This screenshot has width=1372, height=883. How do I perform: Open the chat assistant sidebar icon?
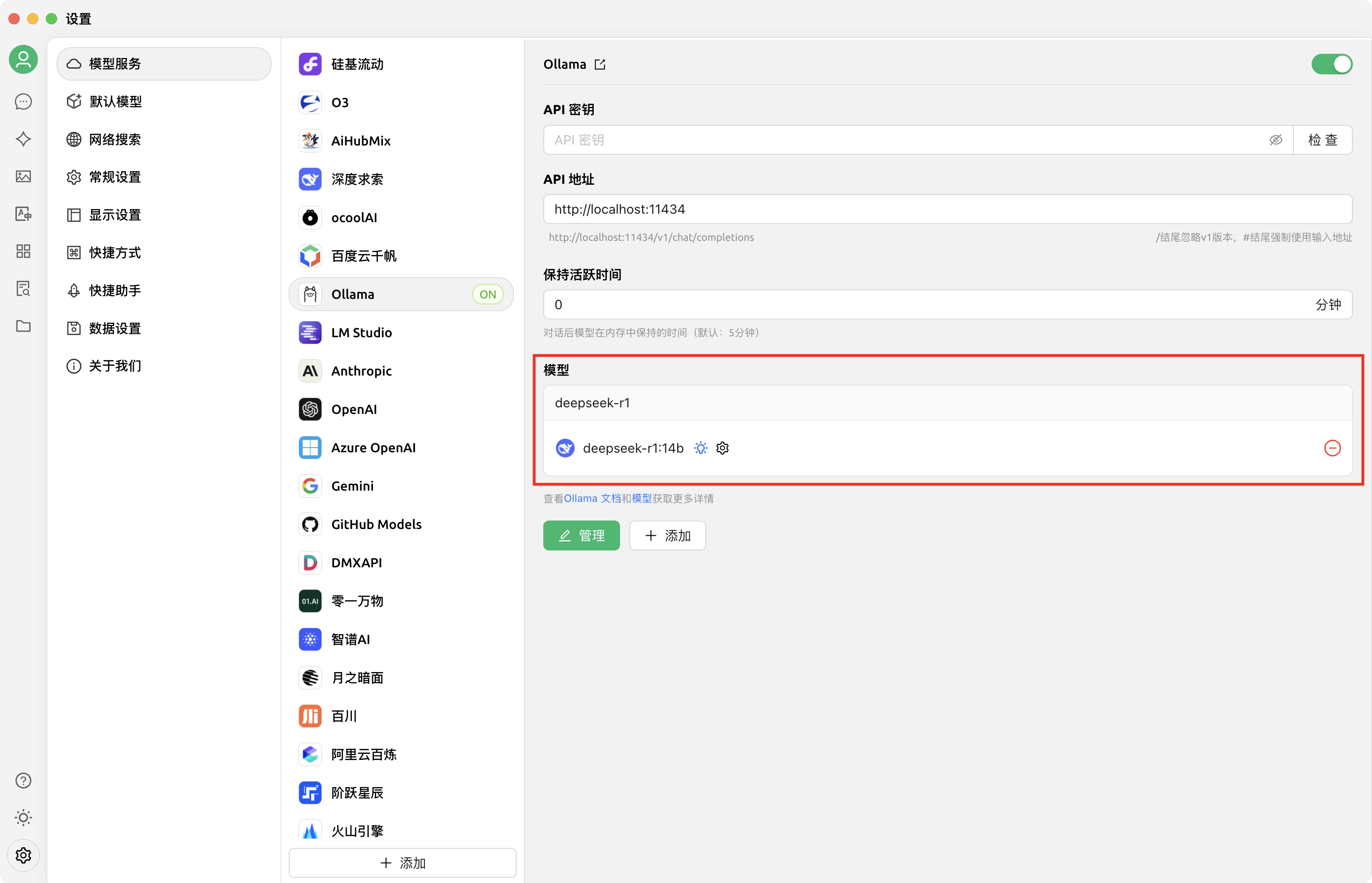23,102
